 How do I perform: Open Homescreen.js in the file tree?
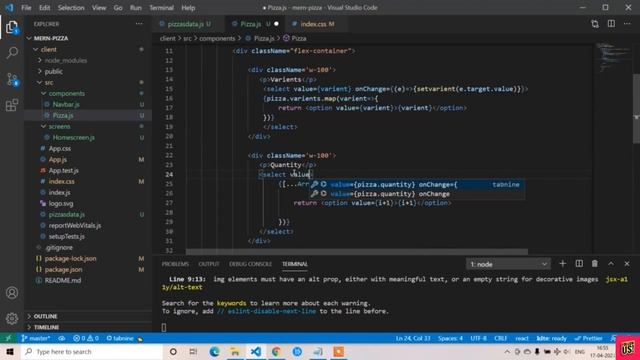click(88, 138)
